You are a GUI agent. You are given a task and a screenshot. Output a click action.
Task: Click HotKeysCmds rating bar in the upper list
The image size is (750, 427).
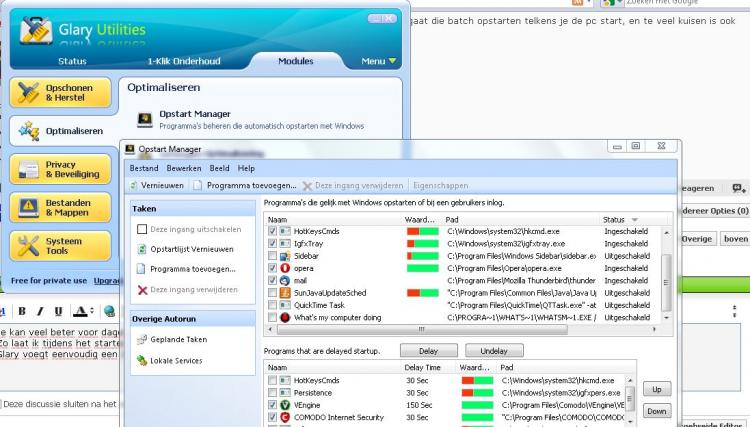pos(423,231)
